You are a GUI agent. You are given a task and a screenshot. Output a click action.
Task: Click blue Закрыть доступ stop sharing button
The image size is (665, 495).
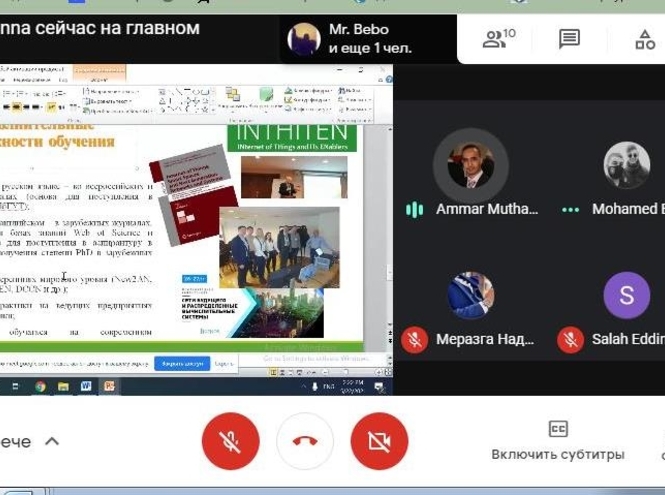pyautogui.click(x=182, y=364)
